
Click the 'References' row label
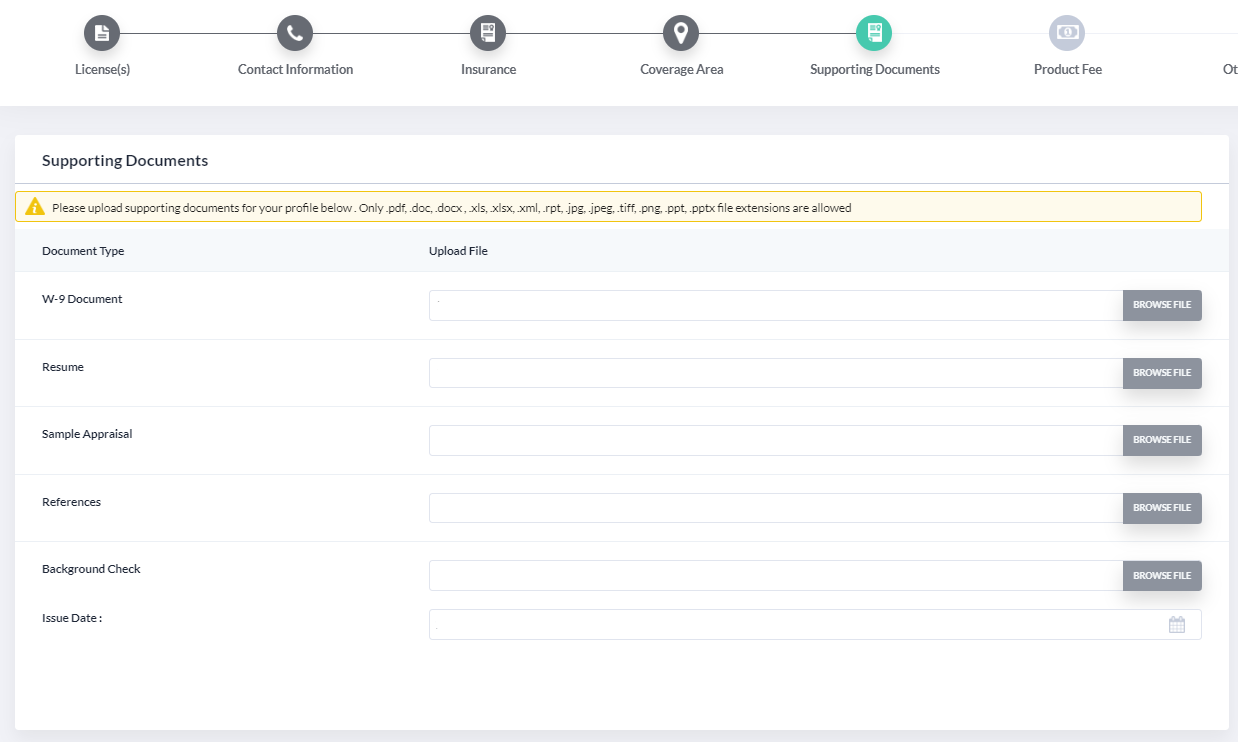pyautogui.click(x=71, y=502)
